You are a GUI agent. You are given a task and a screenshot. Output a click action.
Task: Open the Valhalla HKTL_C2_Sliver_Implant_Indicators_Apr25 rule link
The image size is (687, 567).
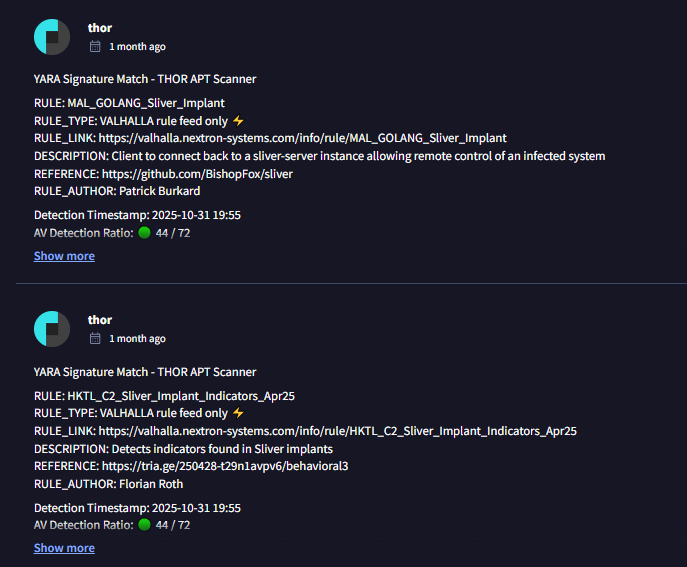(337, 431)
